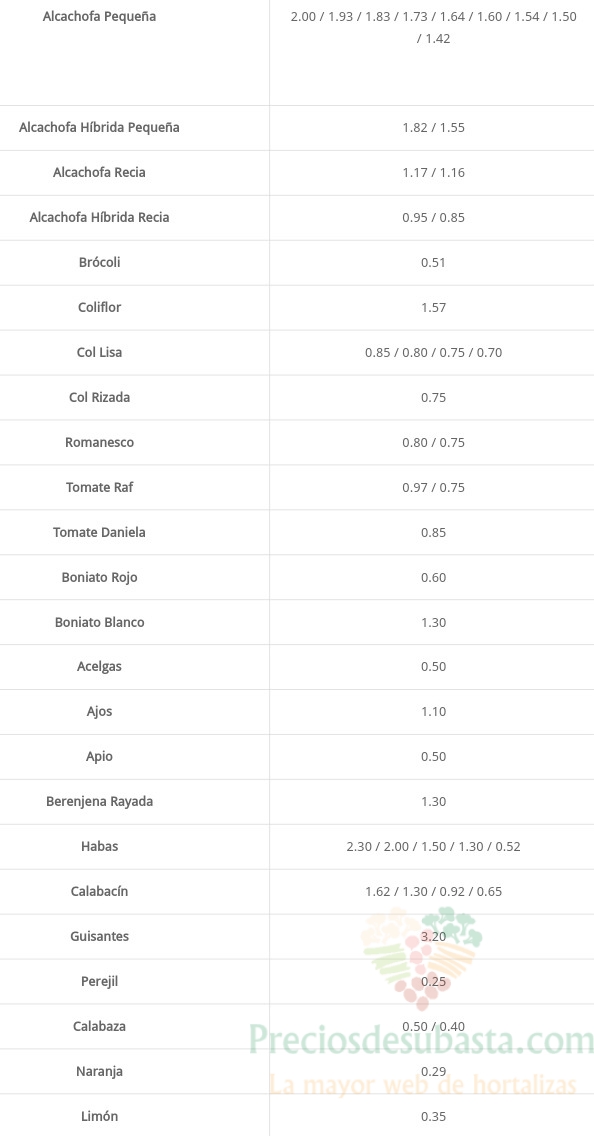This screenshot has height=1136, width=594.
Task: Select the Guisantes row label
Action: [x=99, y=936]
